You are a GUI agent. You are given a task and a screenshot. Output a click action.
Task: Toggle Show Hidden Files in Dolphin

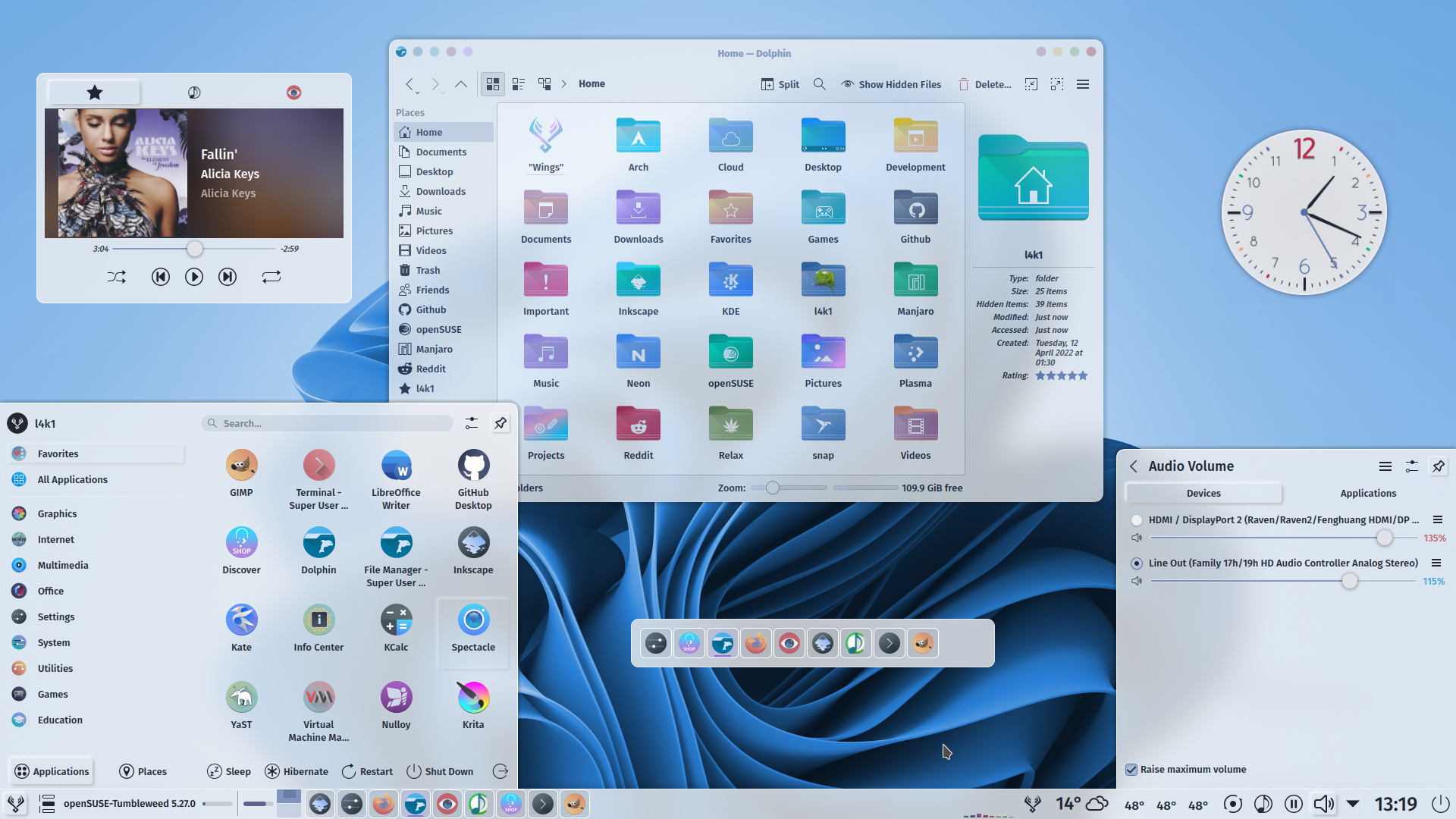click(x=891, y=84)
